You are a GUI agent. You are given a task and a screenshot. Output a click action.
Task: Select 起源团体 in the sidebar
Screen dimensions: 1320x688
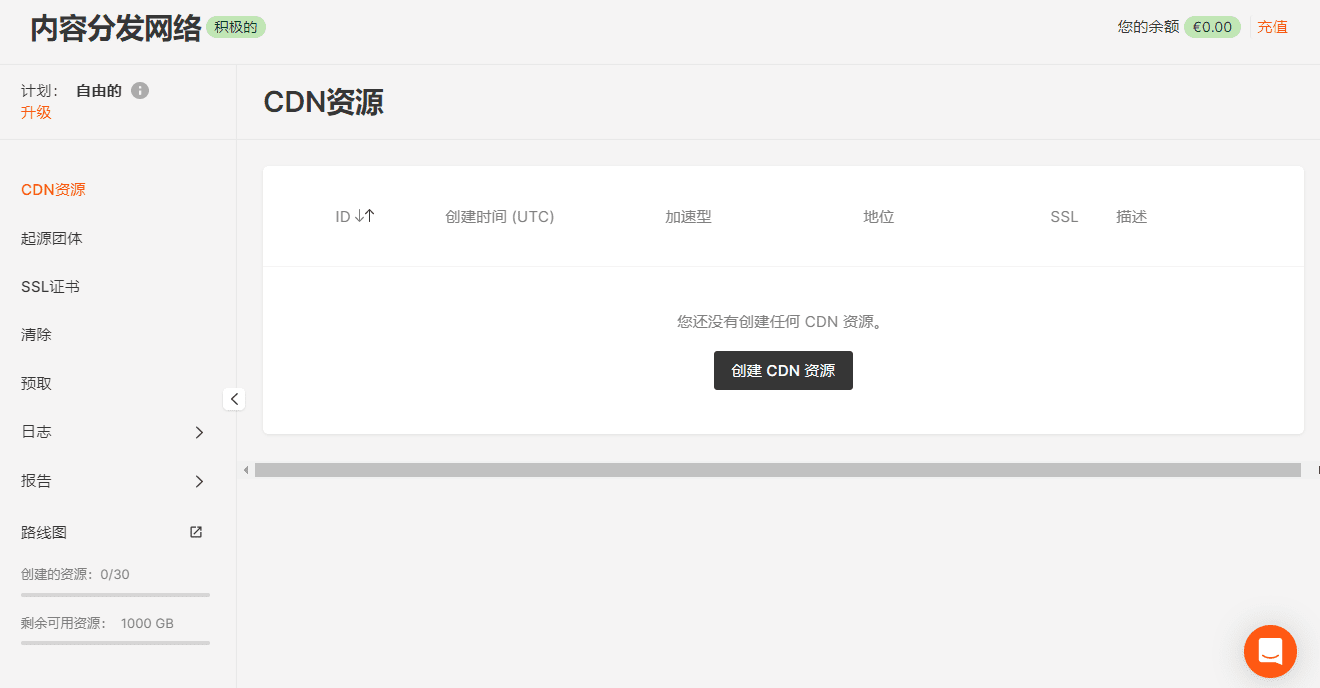click(52, 239)
